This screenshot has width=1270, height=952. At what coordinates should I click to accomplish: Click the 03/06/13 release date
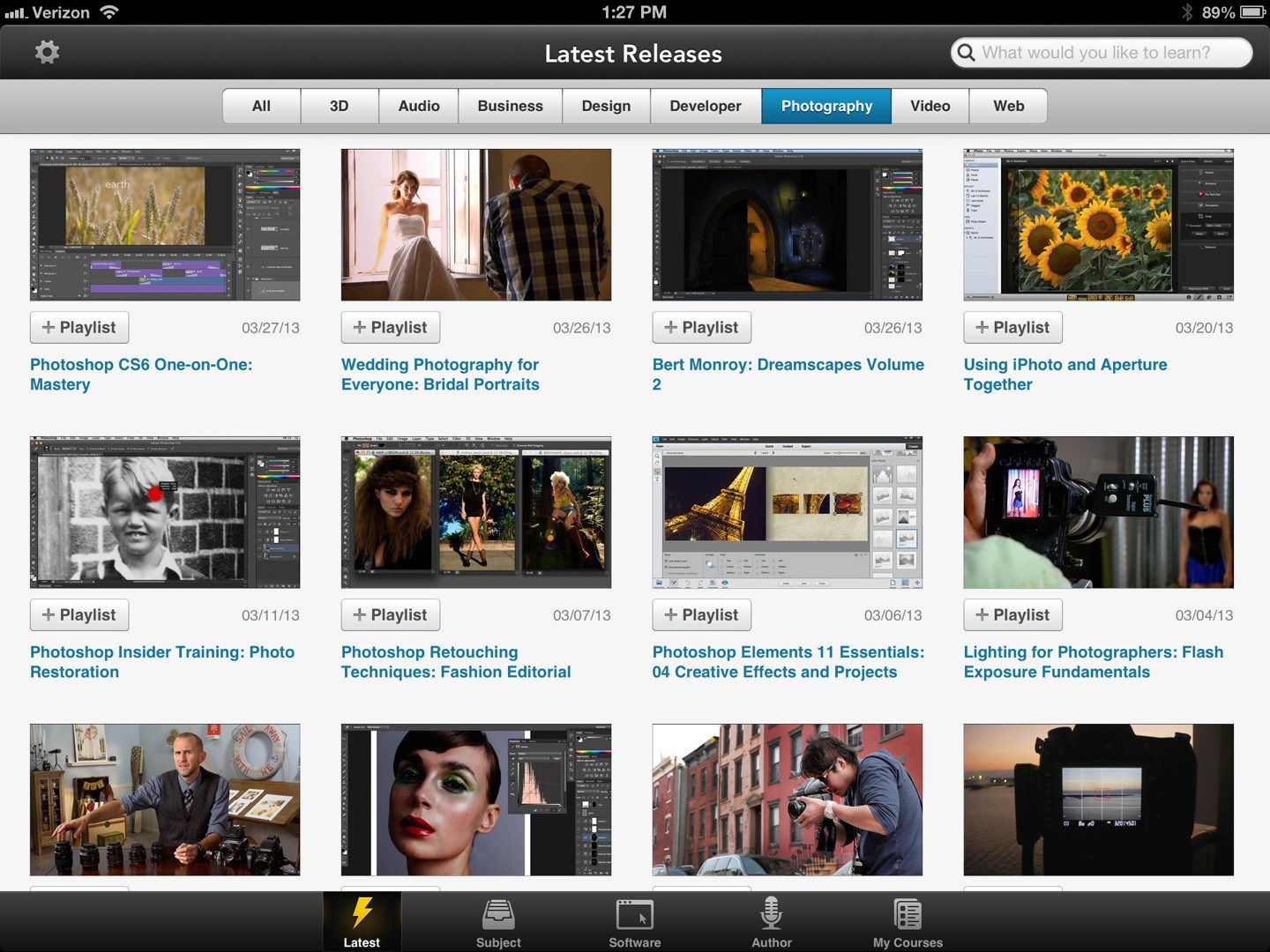click(x=893, y=615)
